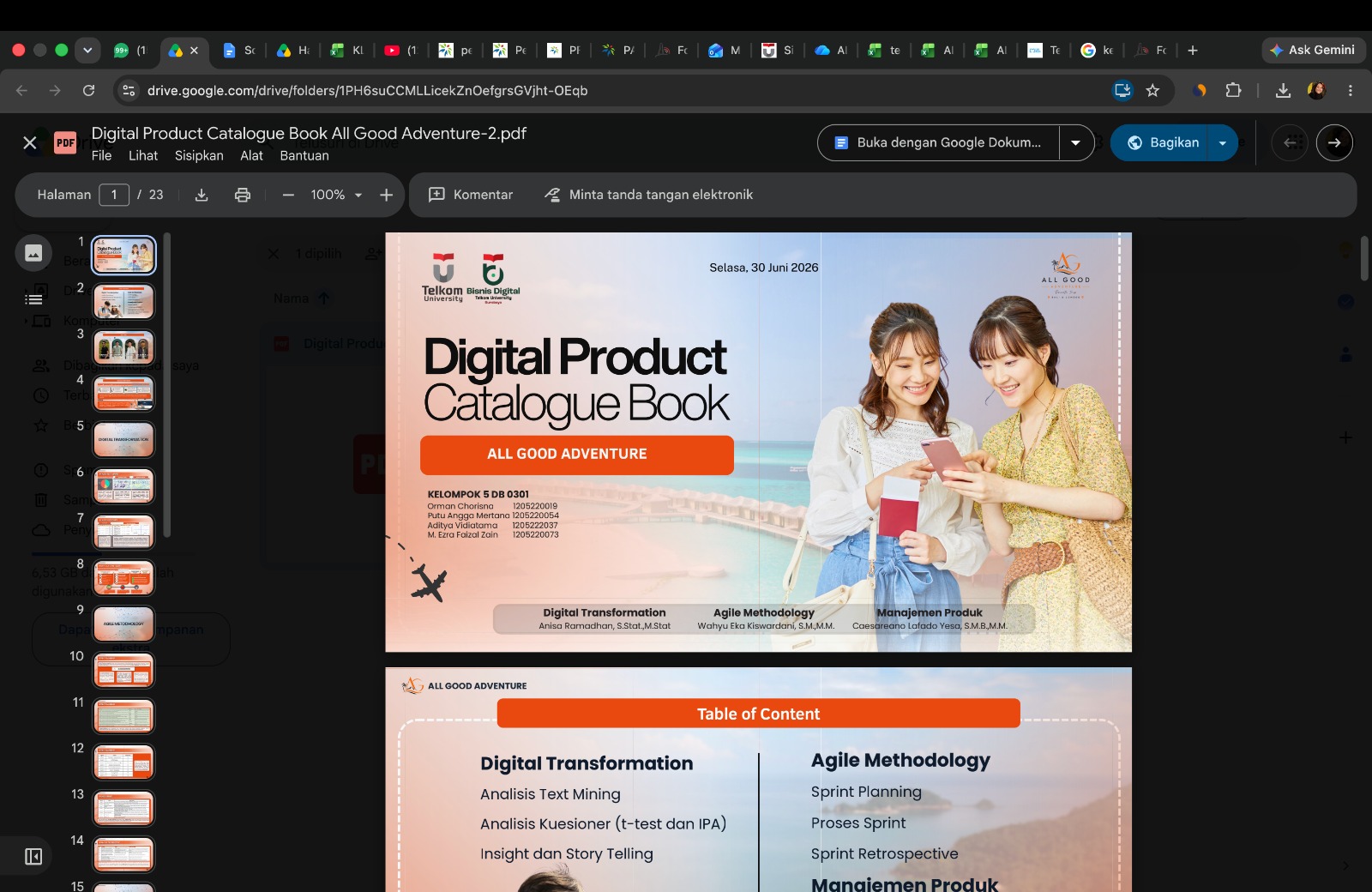
Task: Reload the page
Action: [88, 90]
